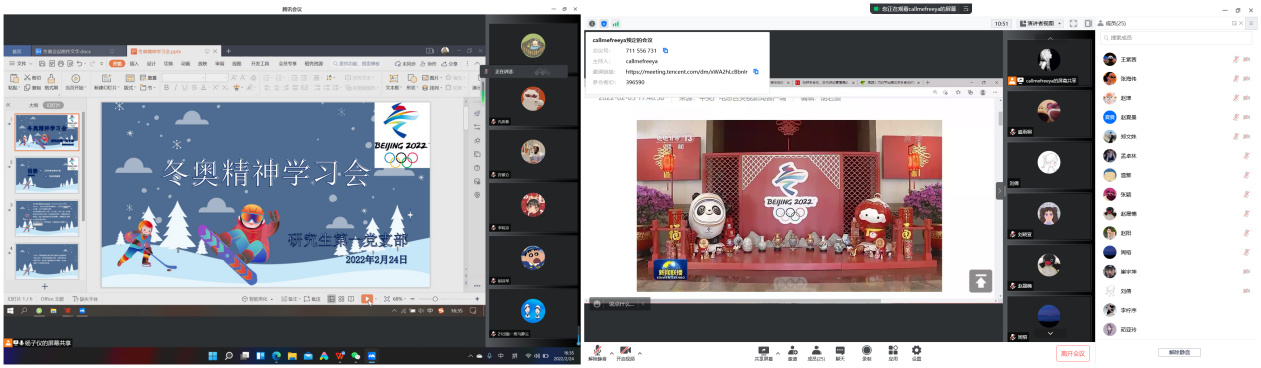The image size is (1261, 368).
Task: Open the screen share button in meeting toolbar
Action: pos(764,353)
